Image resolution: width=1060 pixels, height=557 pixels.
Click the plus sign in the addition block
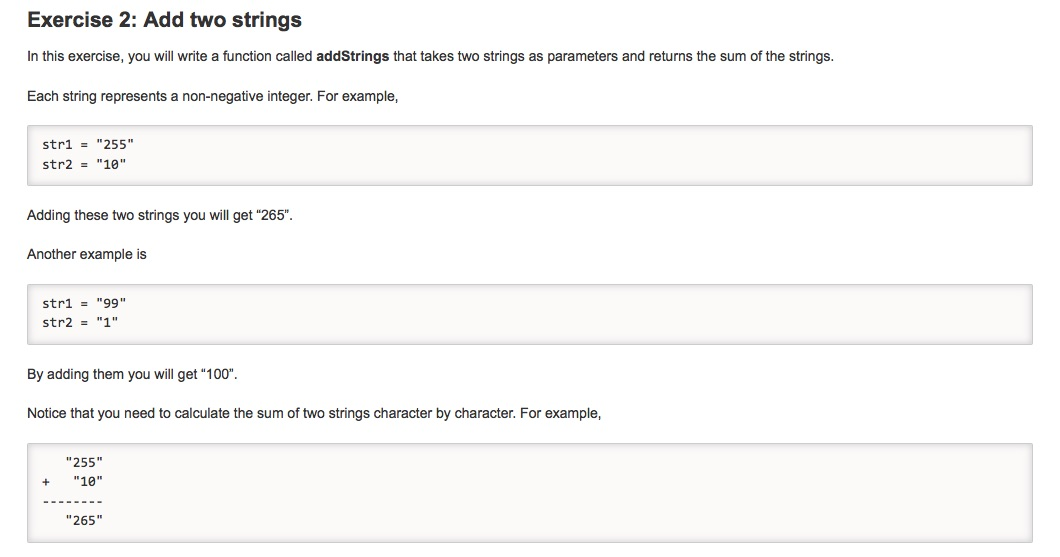coord(46,482)
